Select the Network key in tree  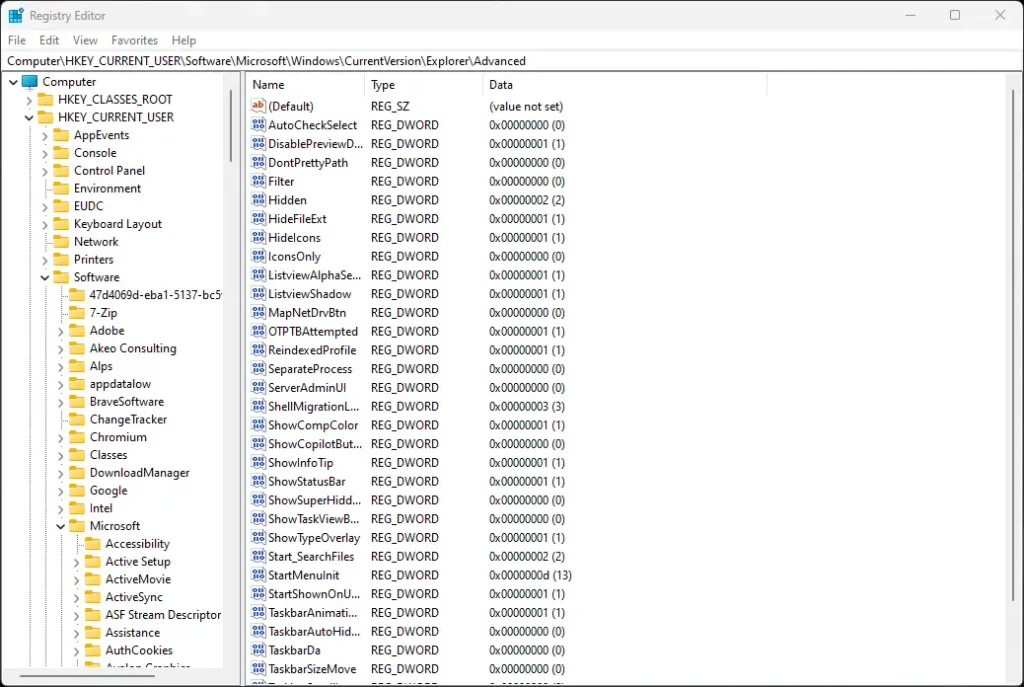[x=96, y=242]
